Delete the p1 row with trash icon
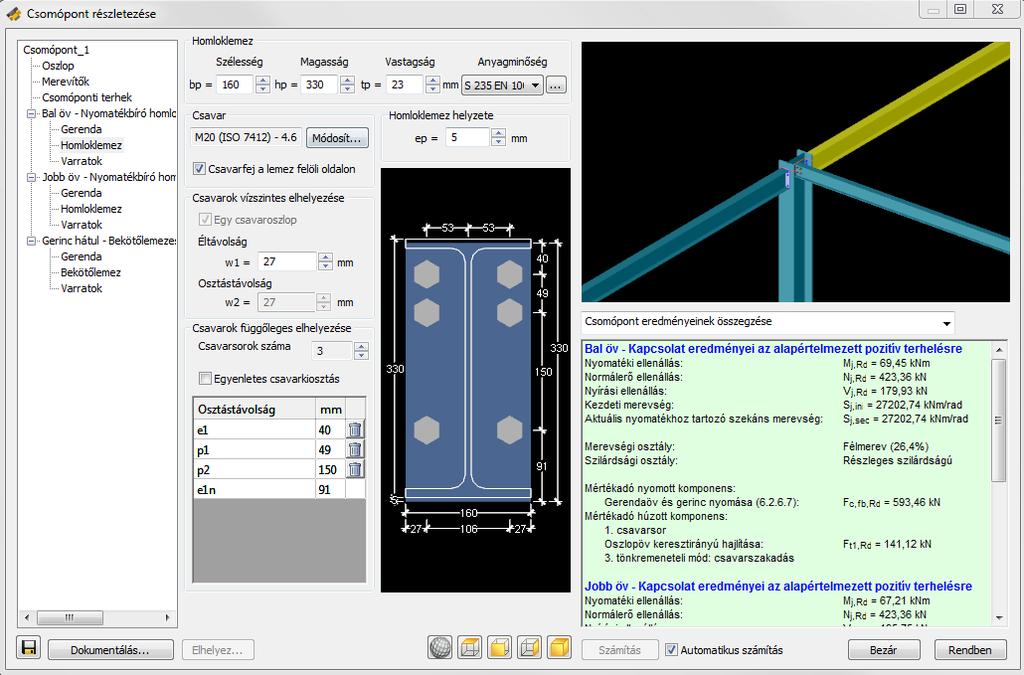Viewport: 1024px width, 675px height. coord(355,450)
